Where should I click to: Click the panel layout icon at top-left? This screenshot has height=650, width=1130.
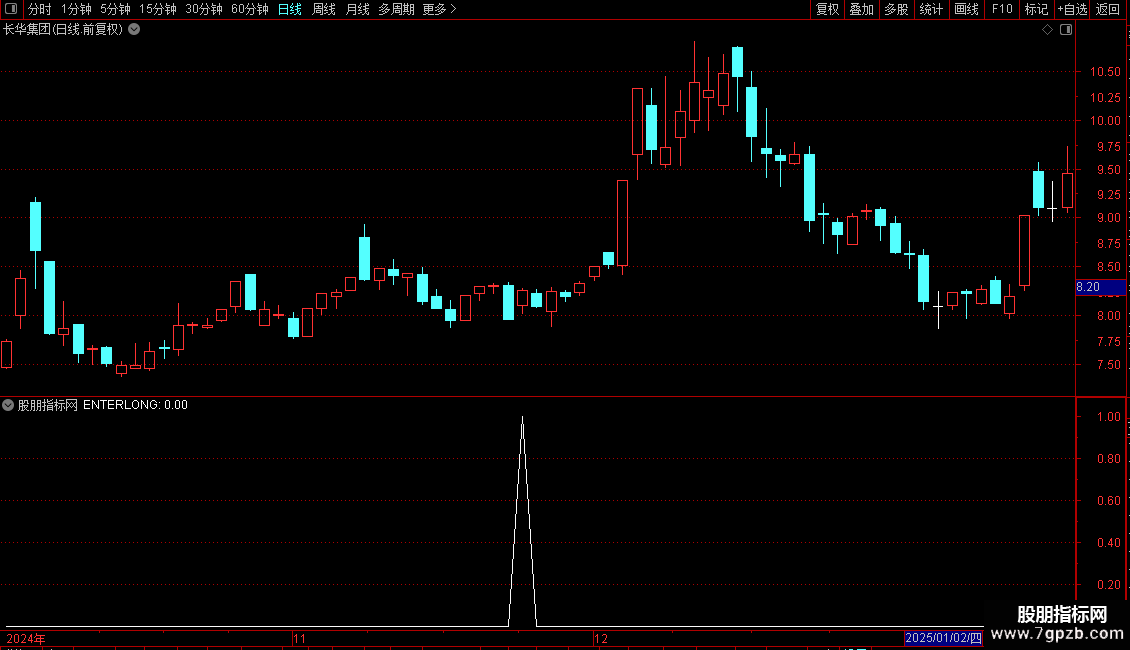[11, 9]
